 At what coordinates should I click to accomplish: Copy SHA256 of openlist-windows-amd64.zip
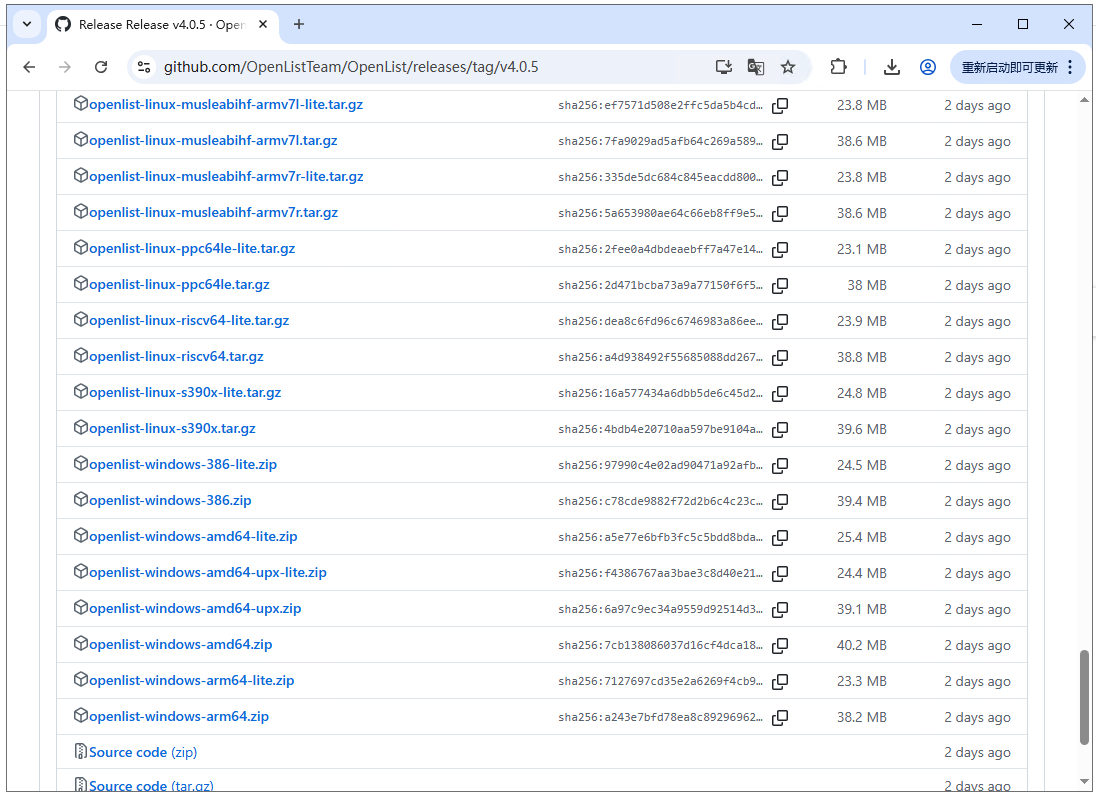[780, 645]
